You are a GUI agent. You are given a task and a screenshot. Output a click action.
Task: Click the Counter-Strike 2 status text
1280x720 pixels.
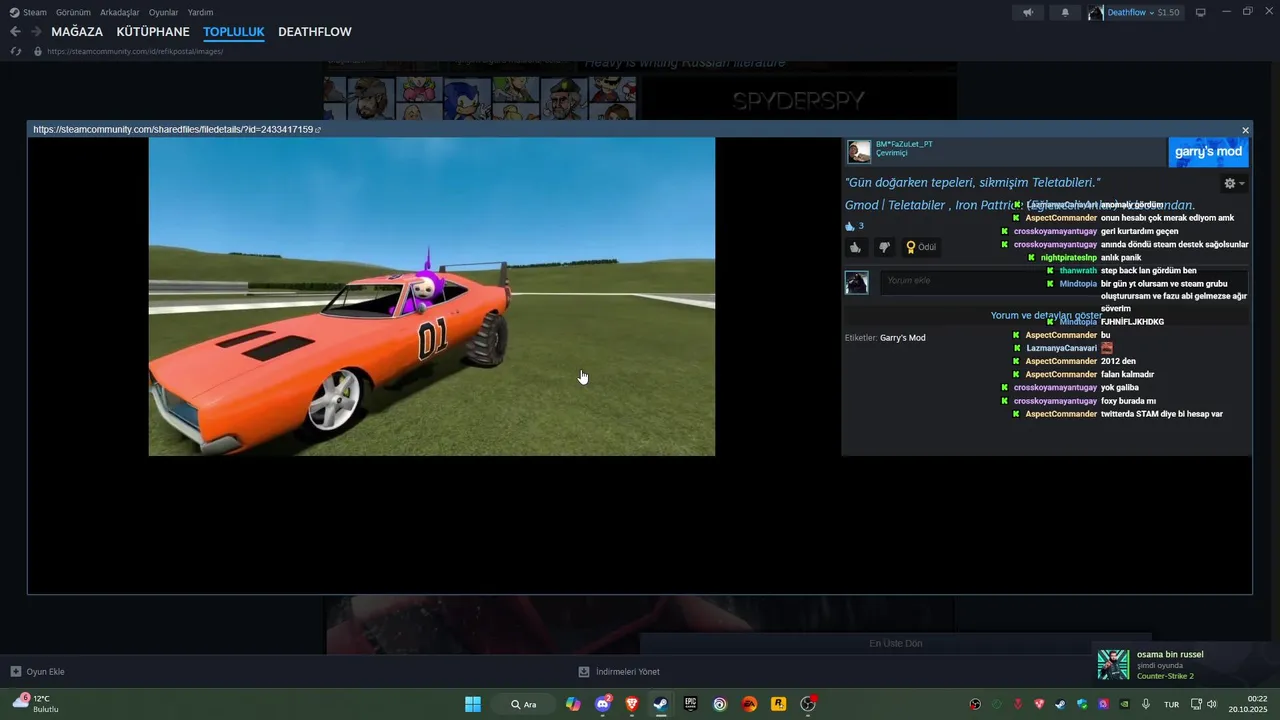[1165, 676]
